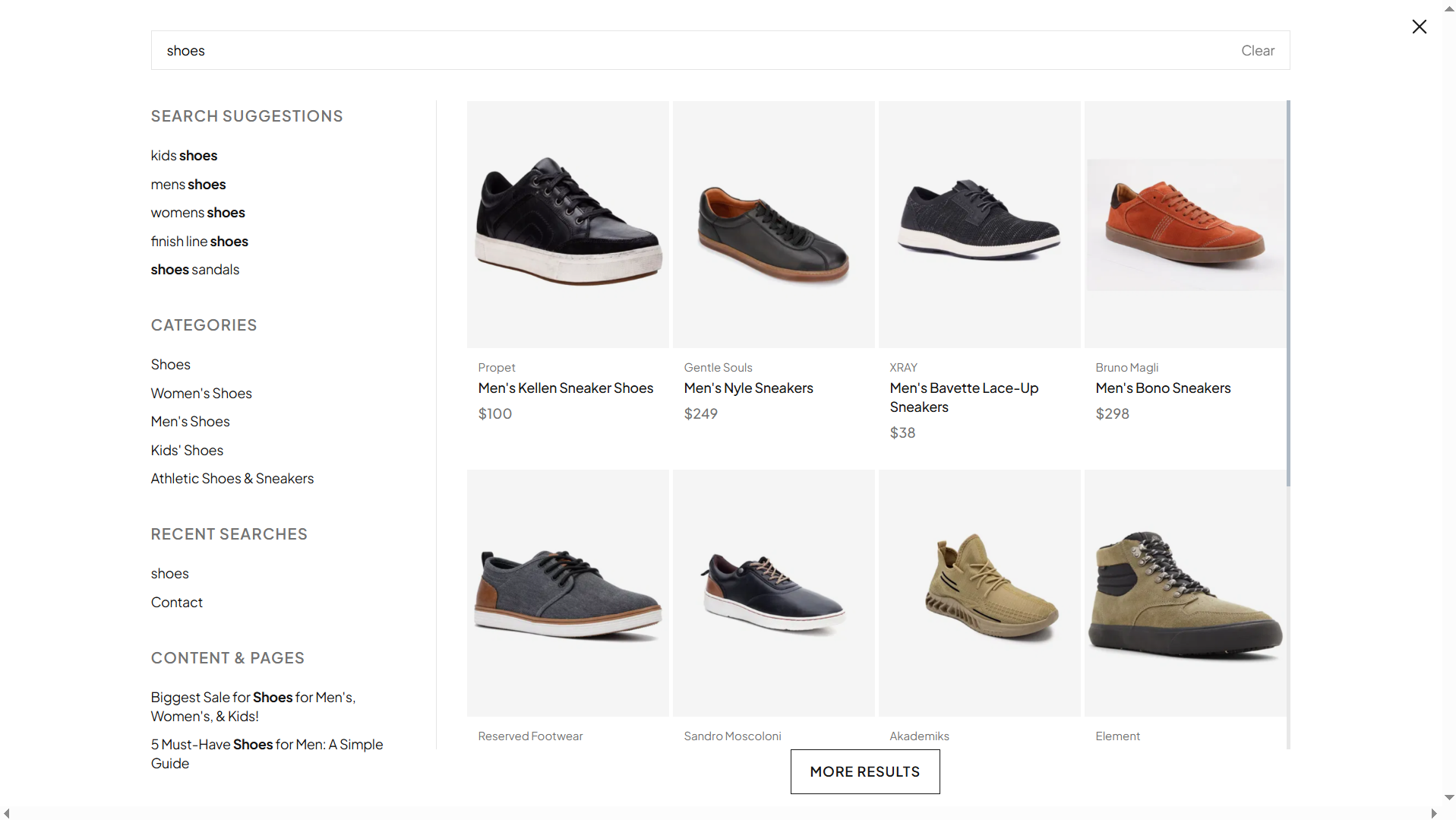
Task: Click 'Men's Nyle Sneakers' title
Action: (748, 388)
